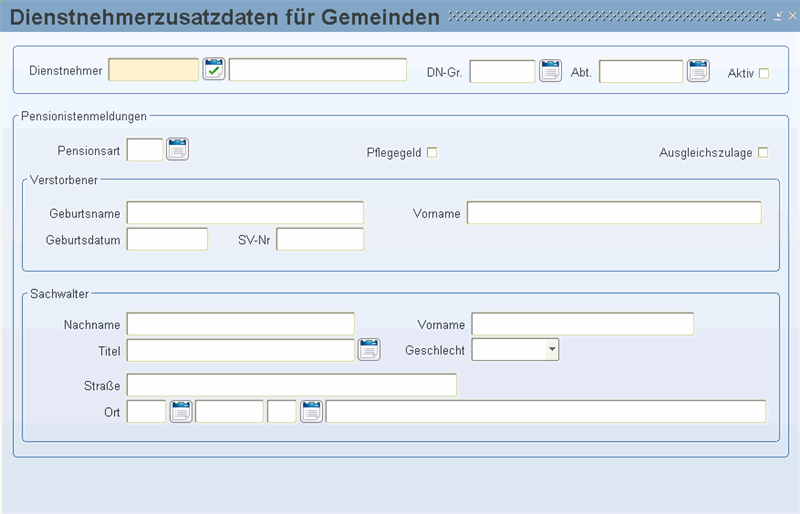Open first Ort postal code lookup icon

coord(181,411)
